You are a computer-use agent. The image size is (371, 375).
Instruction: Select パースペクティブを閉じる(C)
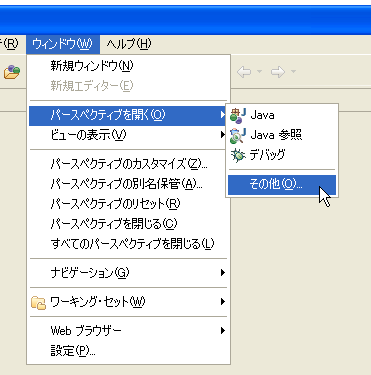click(128, 224)
